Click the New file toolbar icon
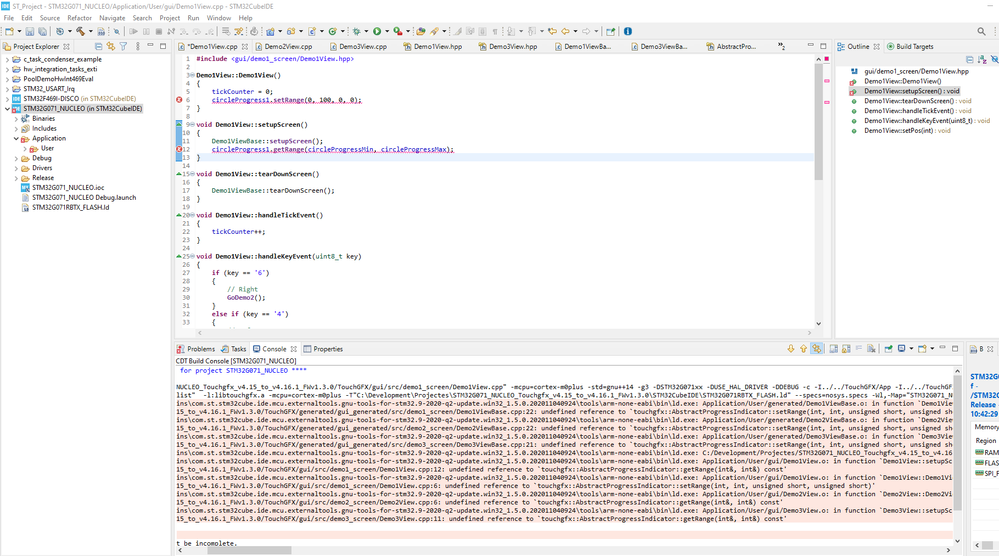This screenshot has width=999, height=556. [9, 31]
